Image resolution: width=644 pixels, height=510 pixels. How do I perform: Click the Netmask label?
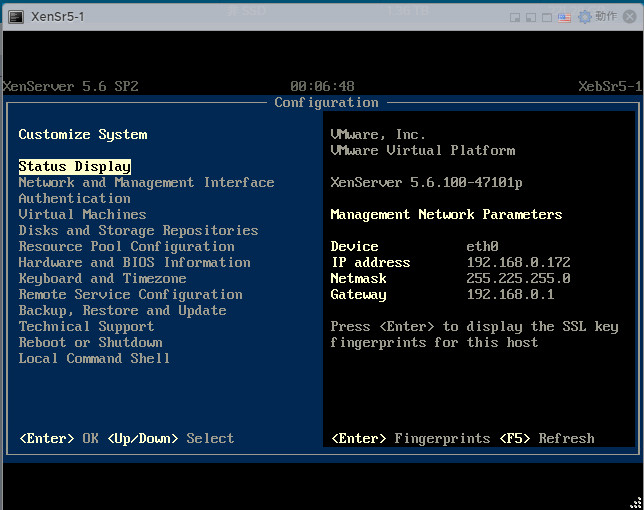point(359,278)
